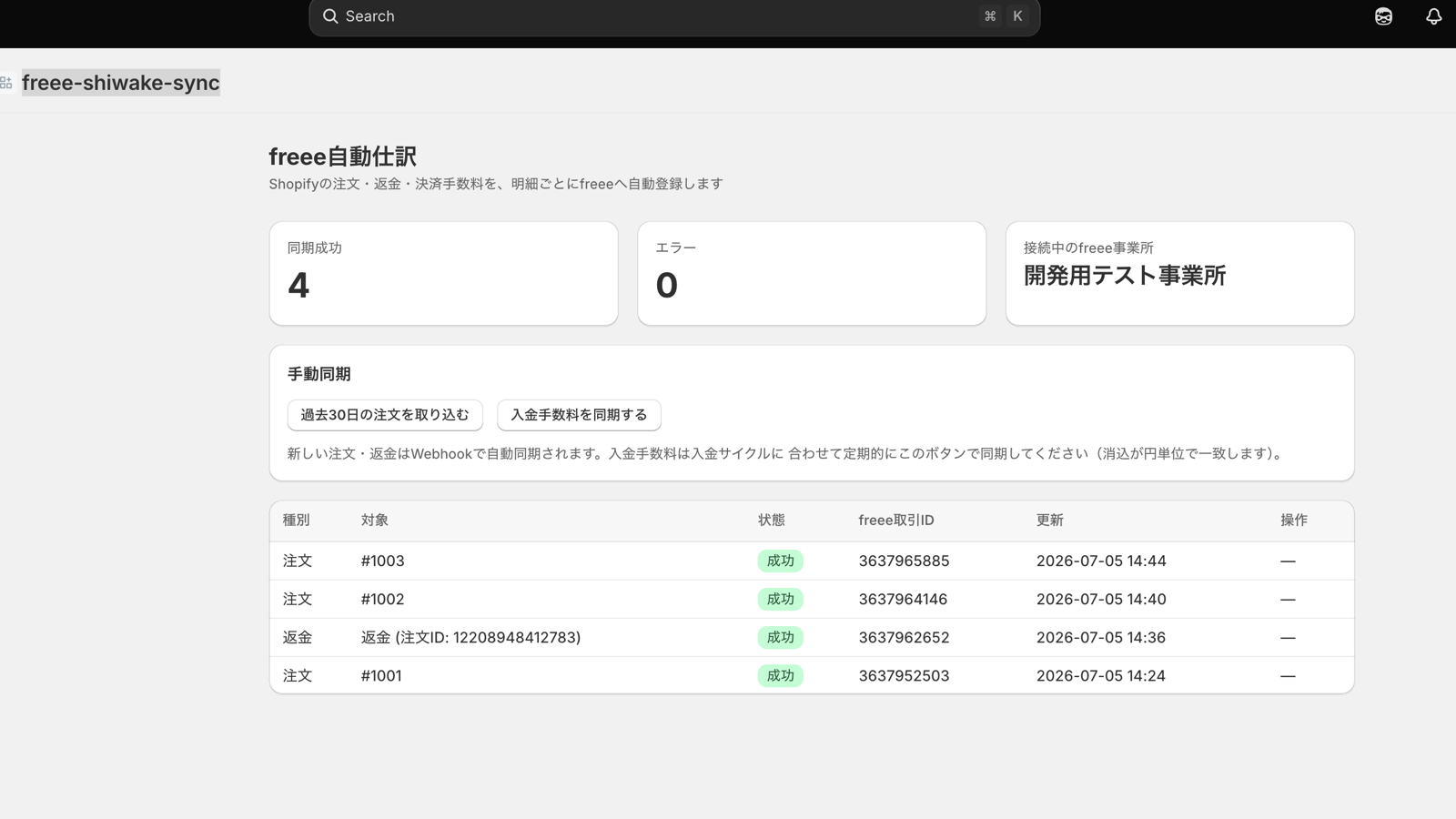Click timestamp 2026-07-05 14:44
Viewport: 1456px width, 819px height.
pyautogui.click(x=1101, y=561)
